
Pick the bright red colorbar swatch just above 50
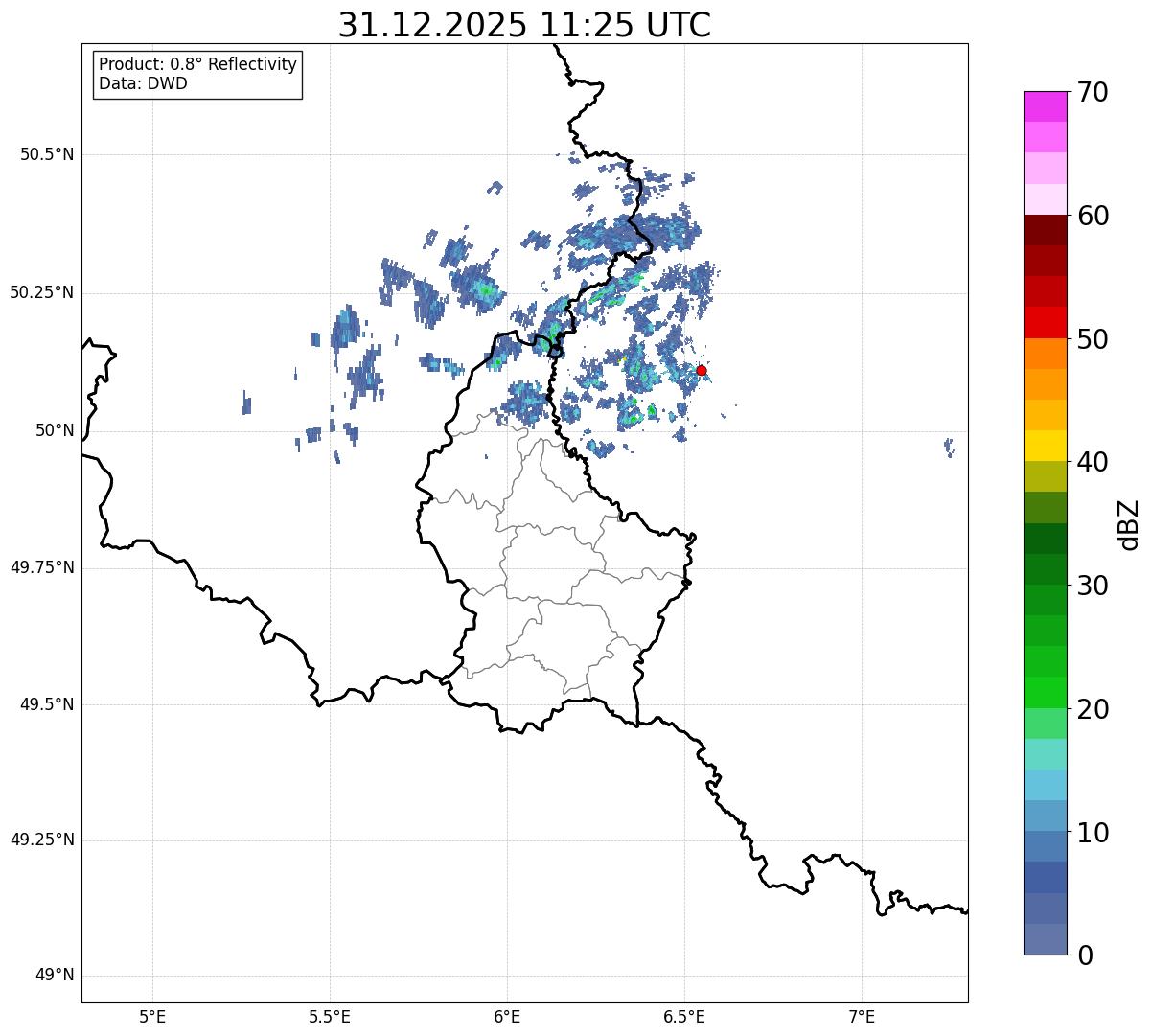(x=1045, y=323)
